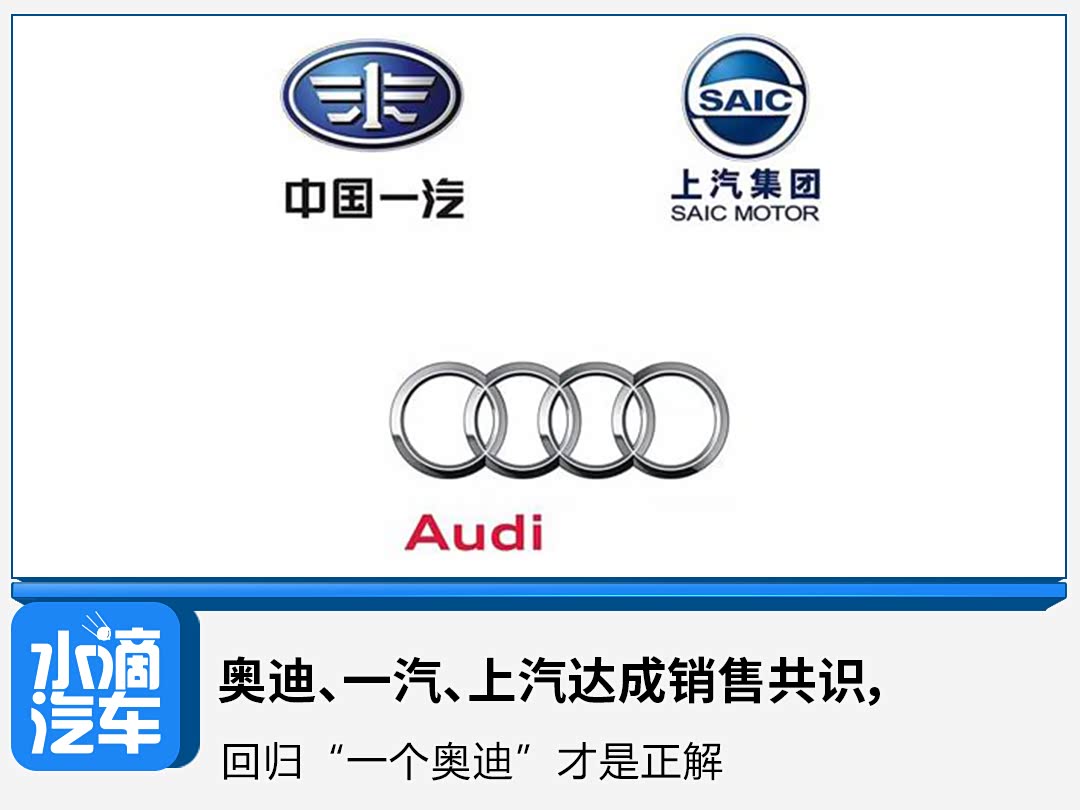Click the 中国一汽 text label
This screenshot has width=1080, height=810.
pyautogui.click(x=375, y=199)
